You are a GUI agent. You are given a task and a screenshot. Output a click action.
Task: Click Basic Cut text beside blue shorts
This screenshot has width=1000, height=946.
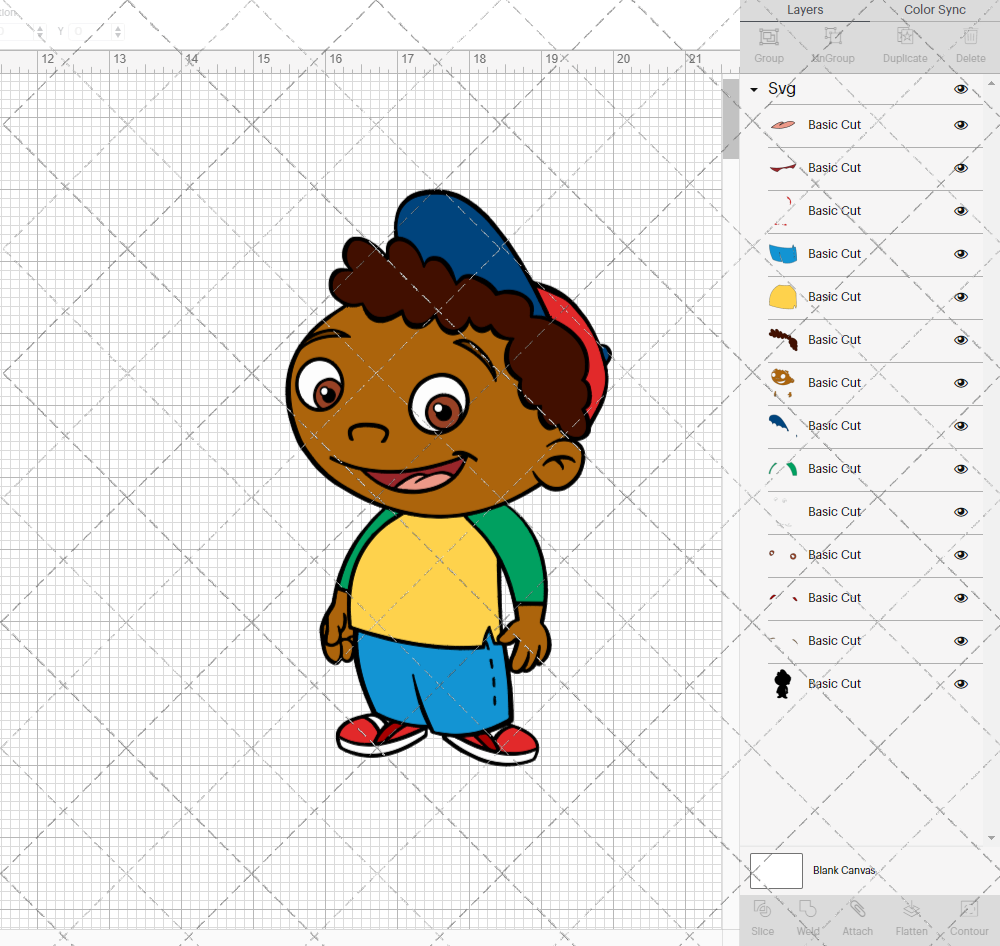pos(834,254)
